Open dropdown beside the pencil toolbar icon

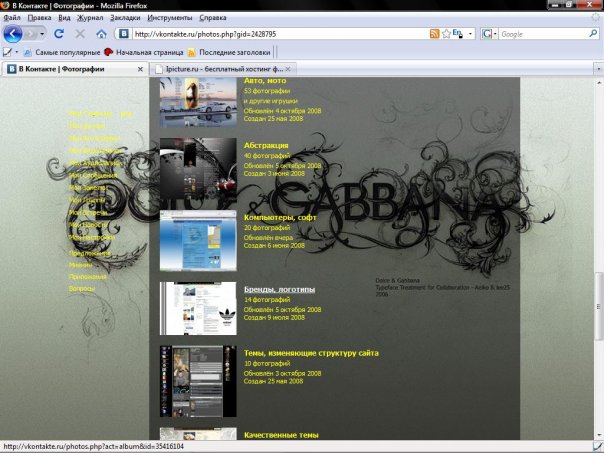(17, 52)
